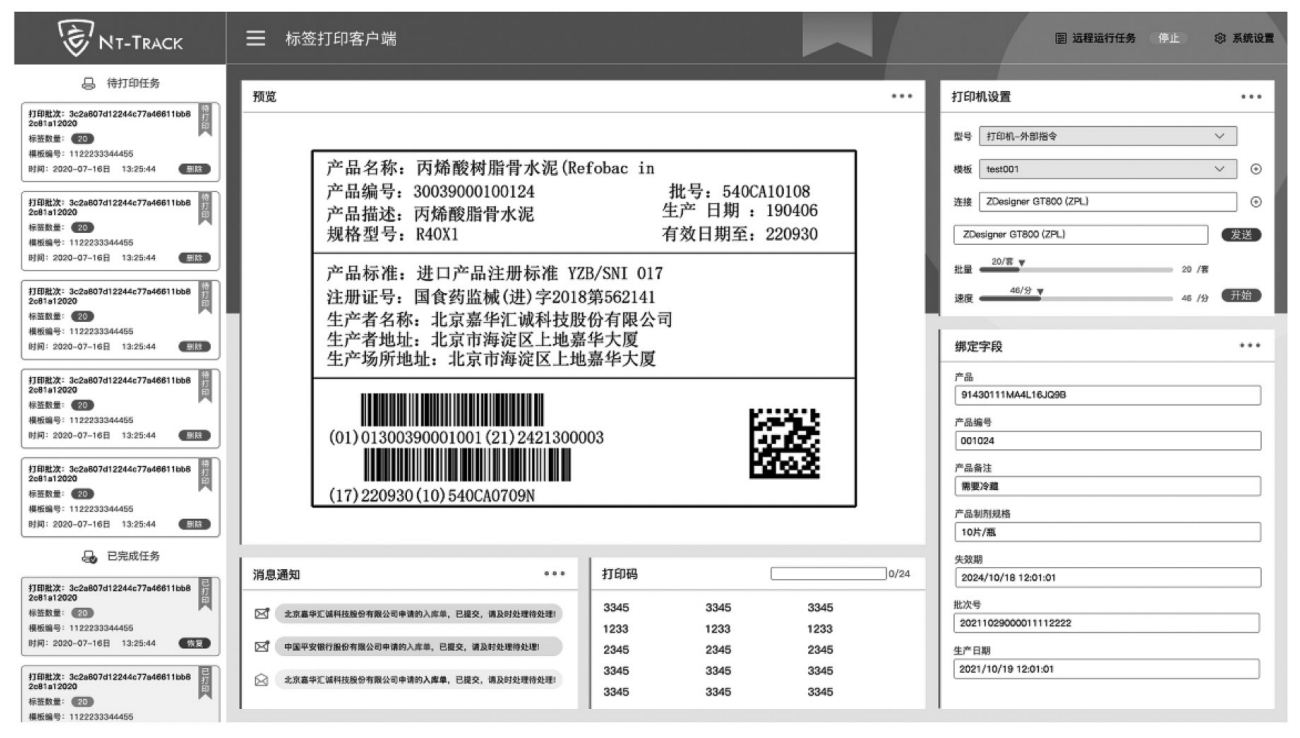Viewport: 1300px width, 738px height.
Task: Click label text 有效日期至: 220930
Action: pyautogui.click(x=741, y=235)
